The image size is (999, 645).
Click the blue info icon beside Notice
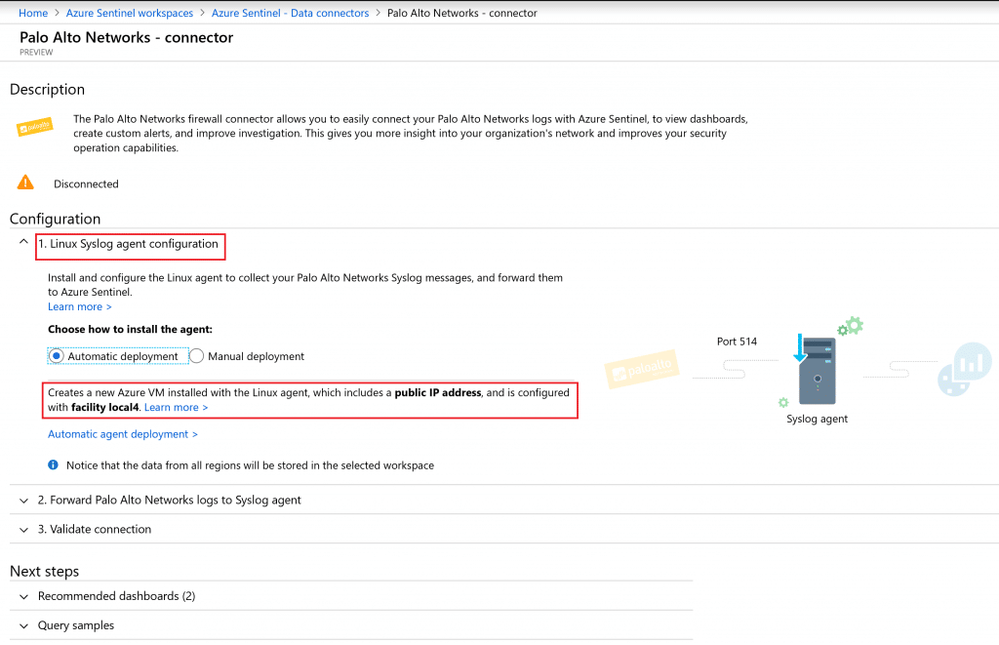(53, 465)
